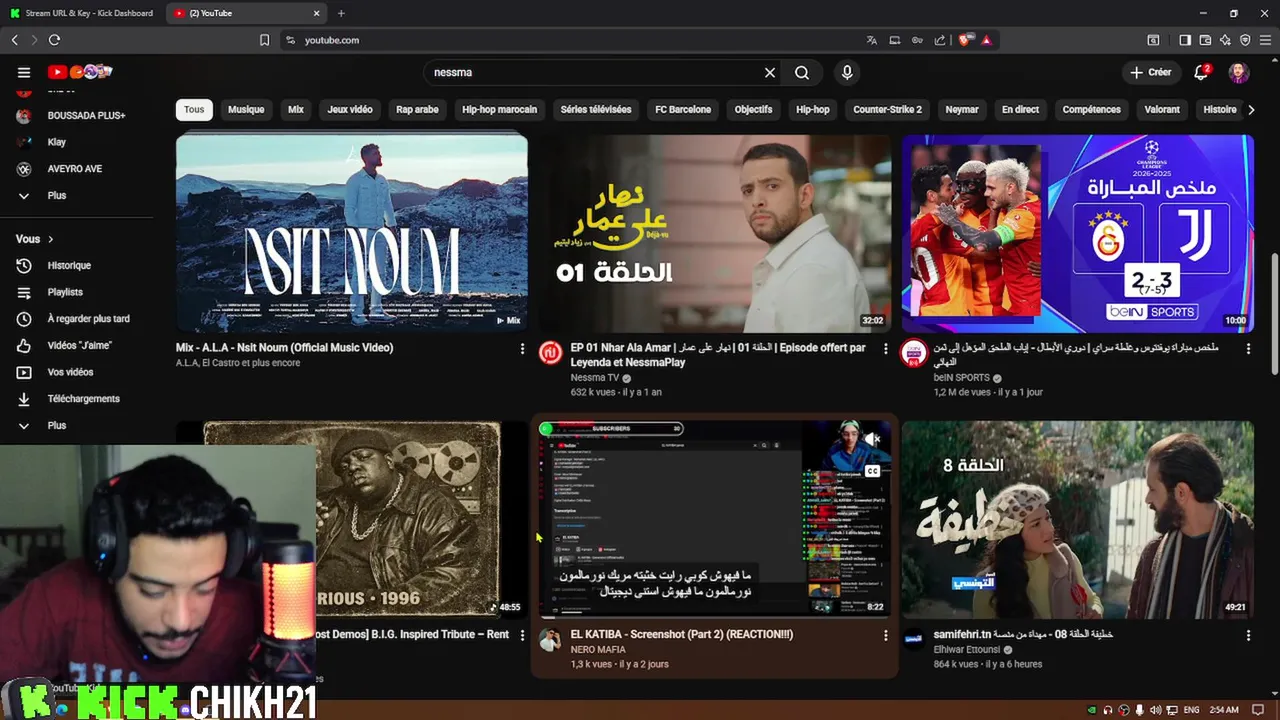
Task: Open NVIDIA tray icon
Action: click(1092, 710)
